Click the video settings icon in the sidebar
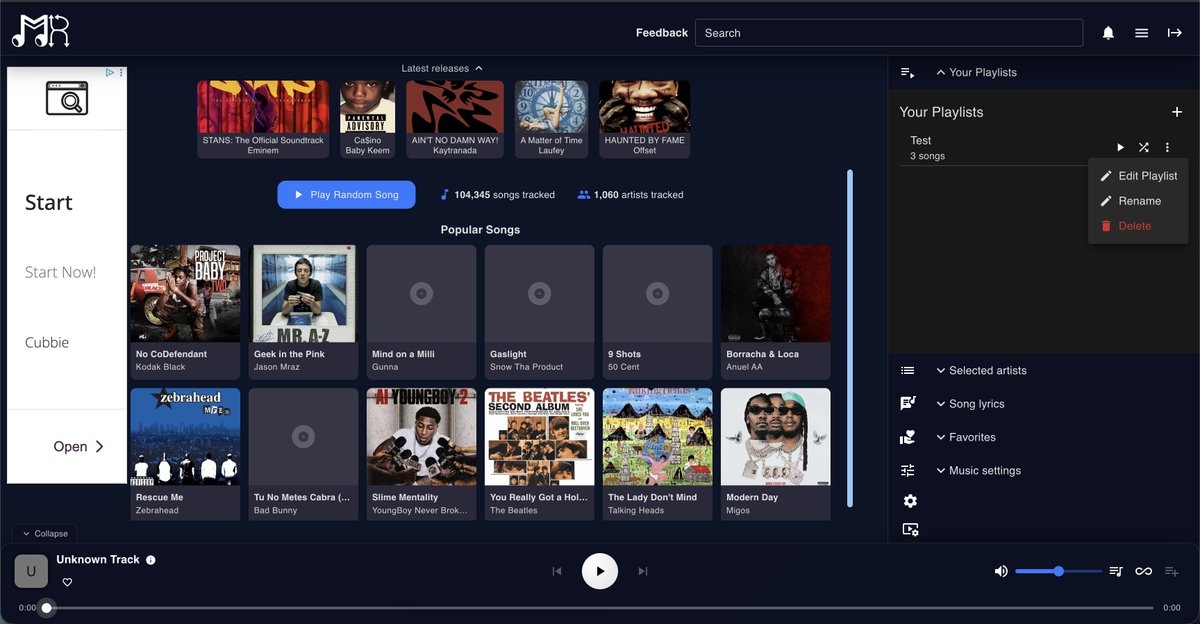1200x624 pixels. pyautogui.click(x=910, y=530)
